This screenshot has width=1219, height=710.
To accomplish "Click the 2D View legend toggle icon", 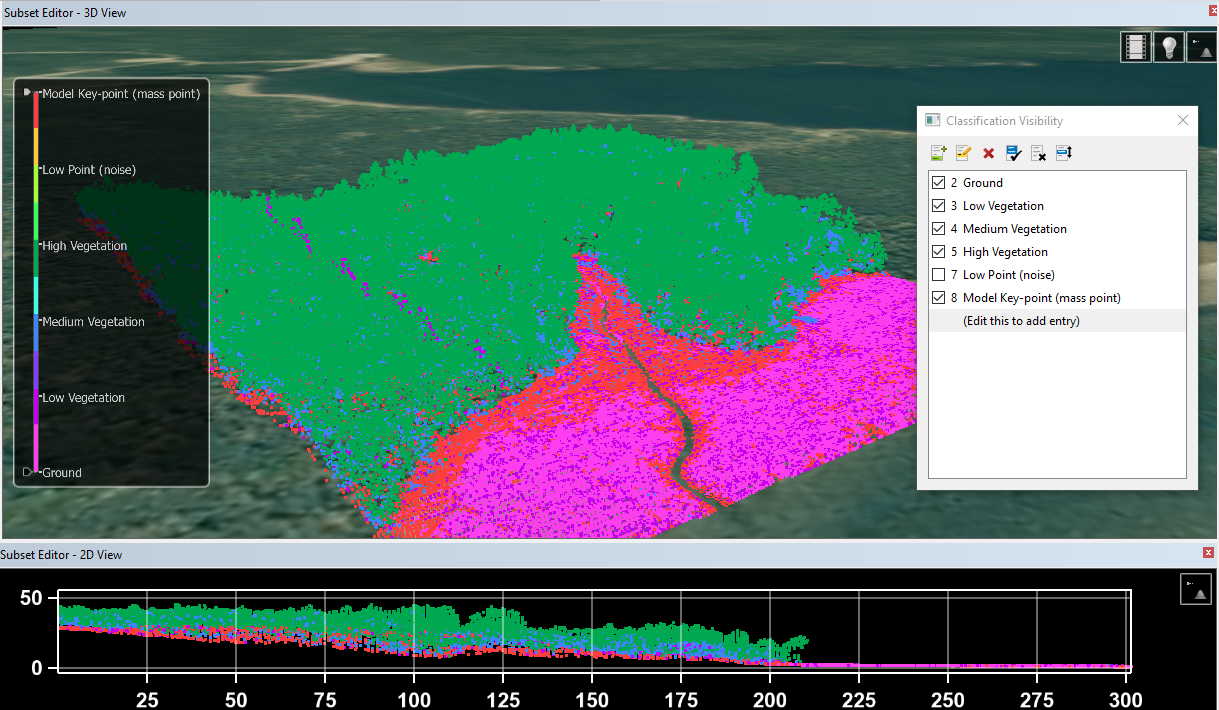I will 1196,589.
